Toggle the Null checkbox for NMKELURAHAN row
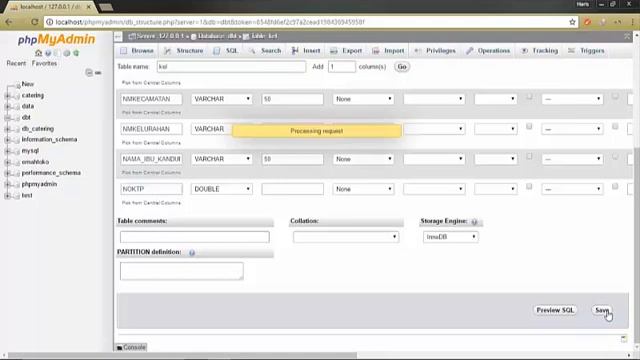The height and width of the screenshot is (360, 640). click(529, 127)
